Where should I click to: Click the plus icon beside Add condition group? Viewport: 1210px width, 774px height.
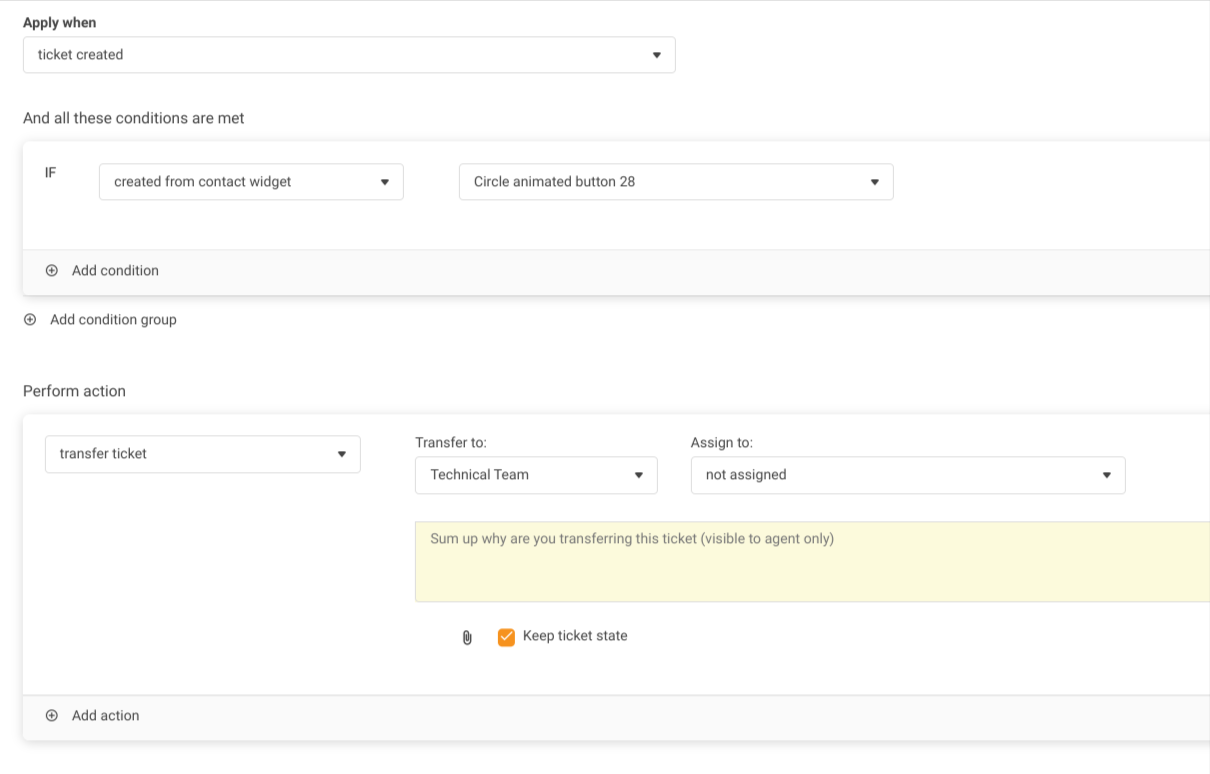tap(30, 320)
